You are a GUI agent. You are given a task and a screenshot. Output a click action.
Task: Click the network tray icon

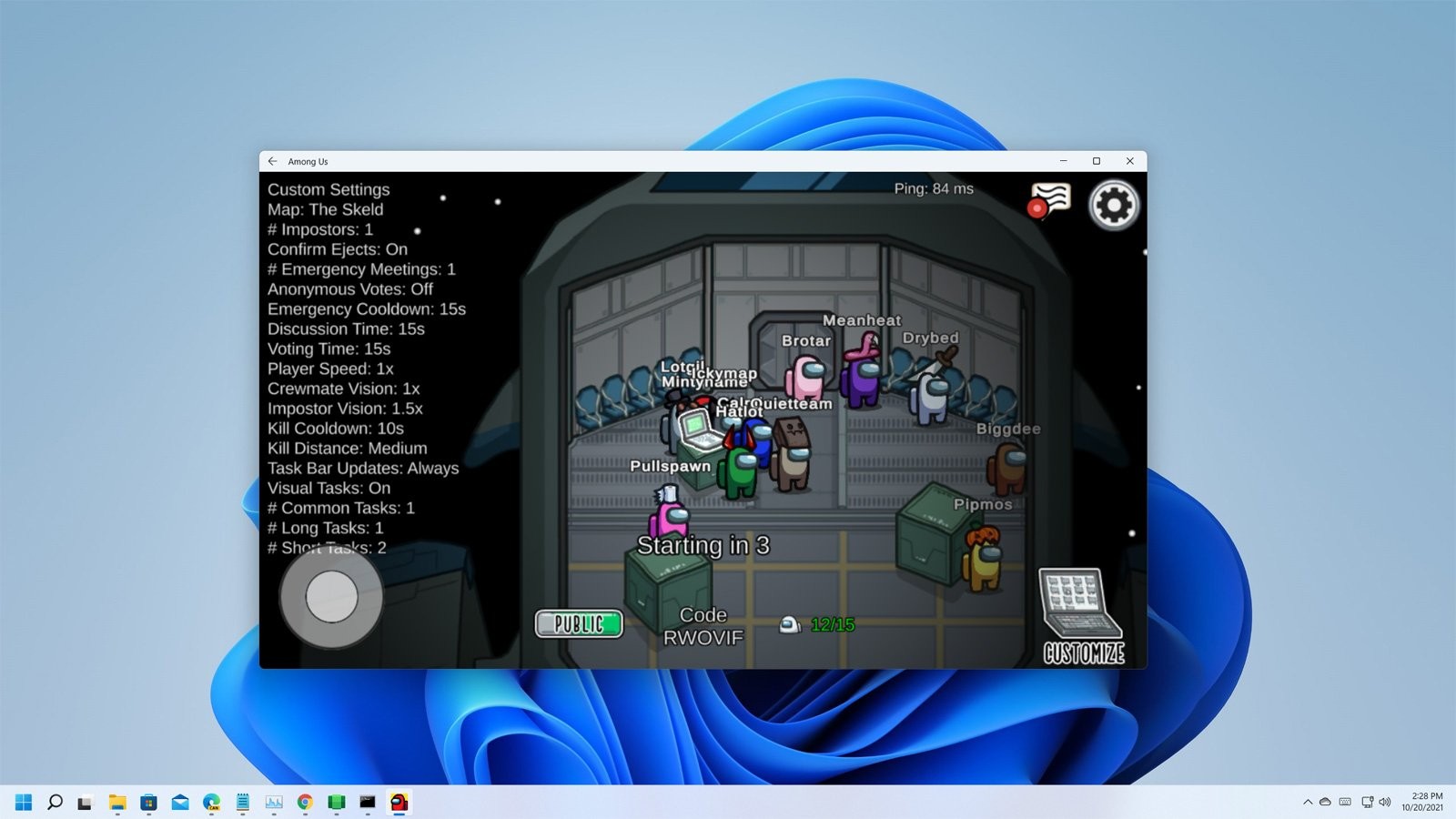(1367, 802)
